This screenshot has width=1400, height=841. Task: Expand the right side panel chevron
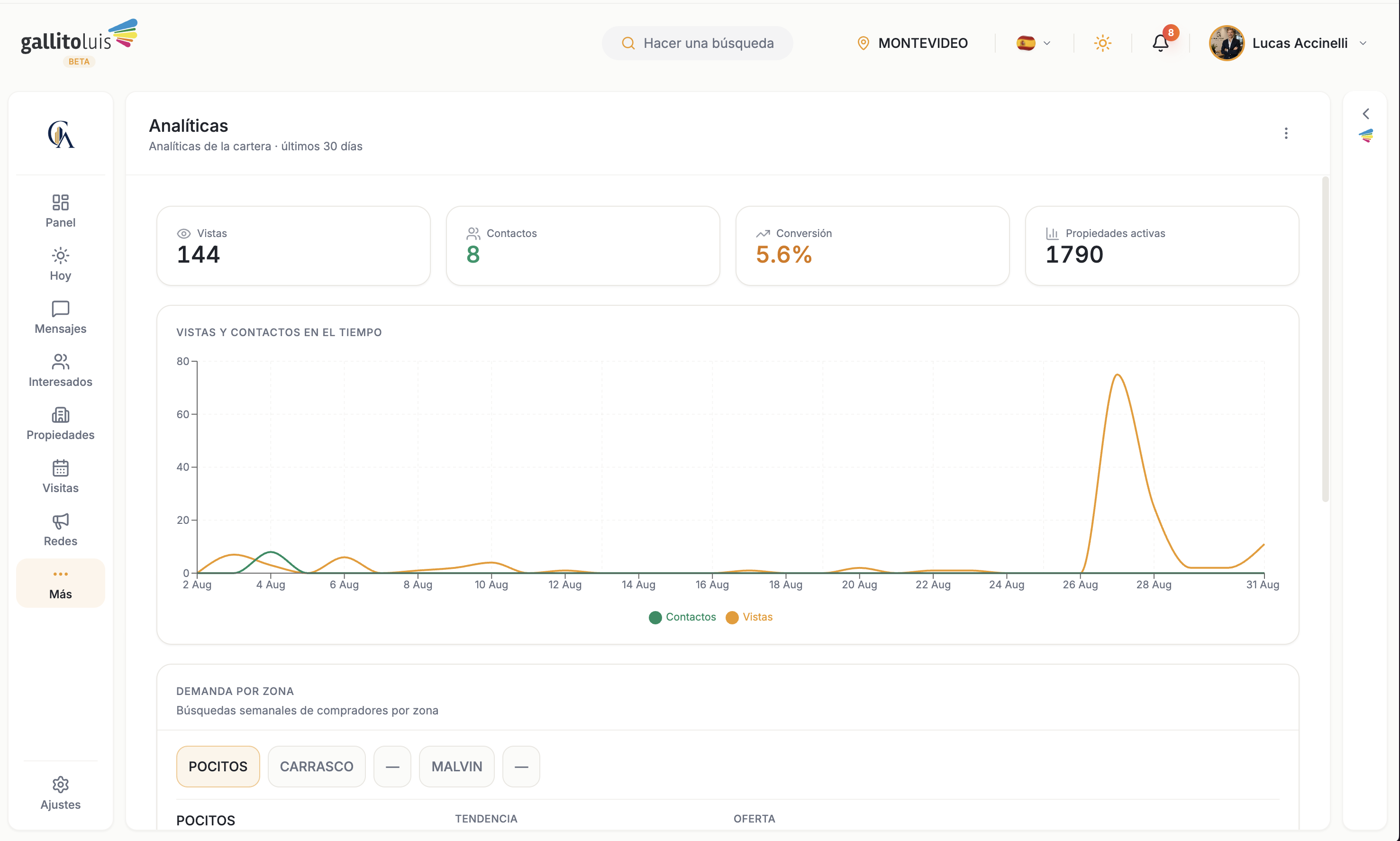(1366, 114)
